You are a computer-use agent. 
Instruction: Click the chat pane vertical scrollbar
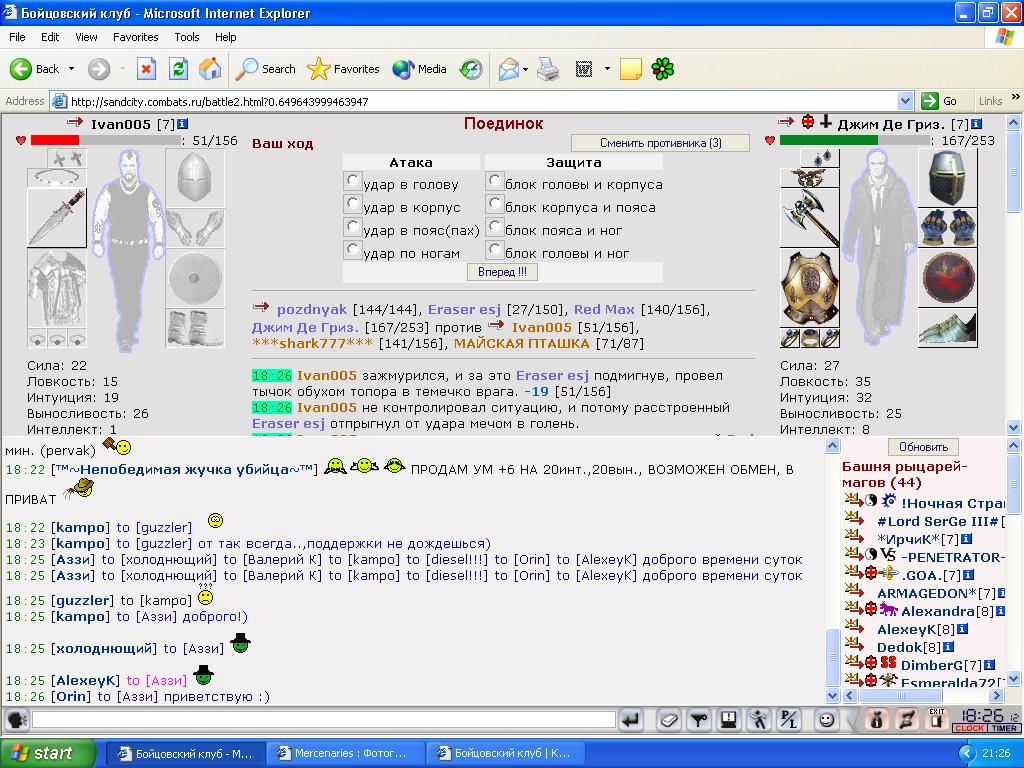click(833, 573)
